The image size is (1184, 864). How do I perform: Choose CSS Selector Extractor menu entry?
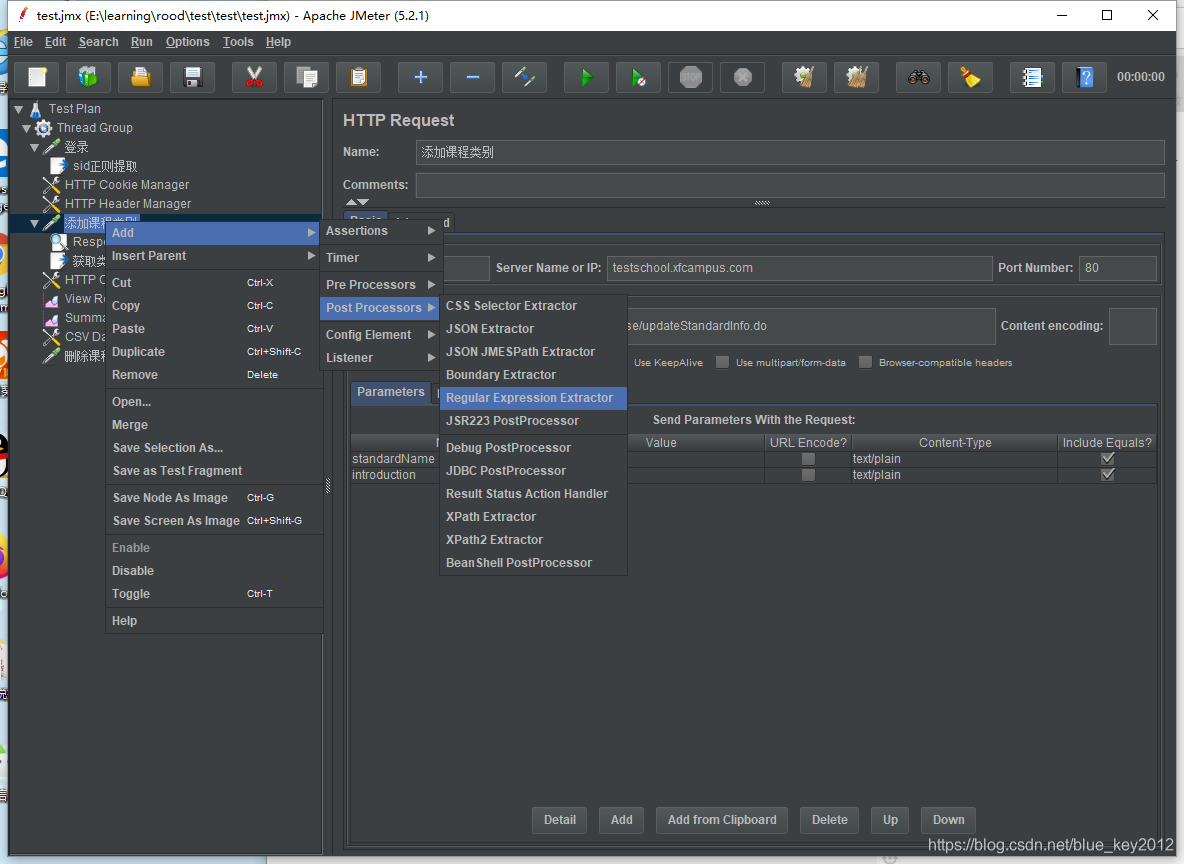(x=533, y=306)
